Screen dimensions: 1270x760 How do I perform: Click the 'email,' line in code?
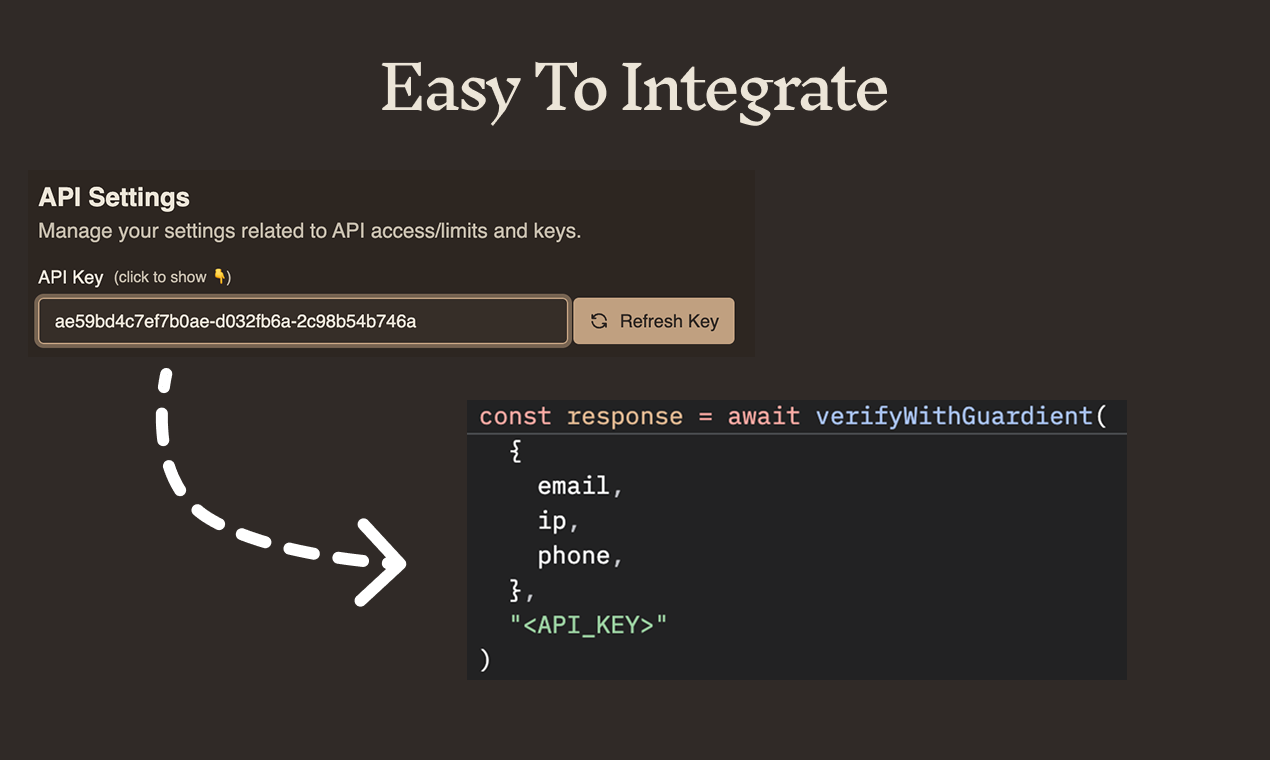tap(581, 486)
